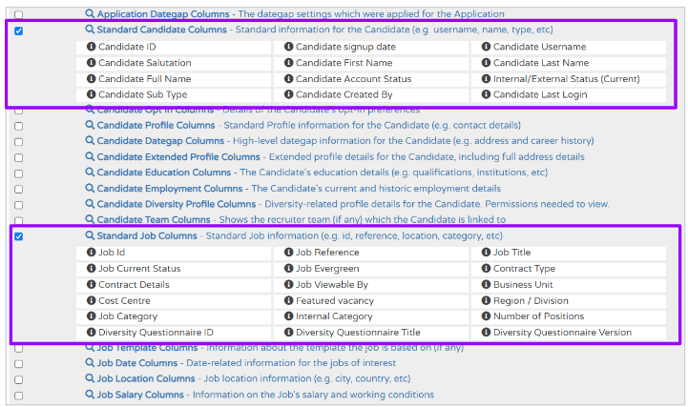This screenshot has width=688, height=407.
Task: Click magnifier icon beside Candidate Profile Columns
Action: (90, 125)
